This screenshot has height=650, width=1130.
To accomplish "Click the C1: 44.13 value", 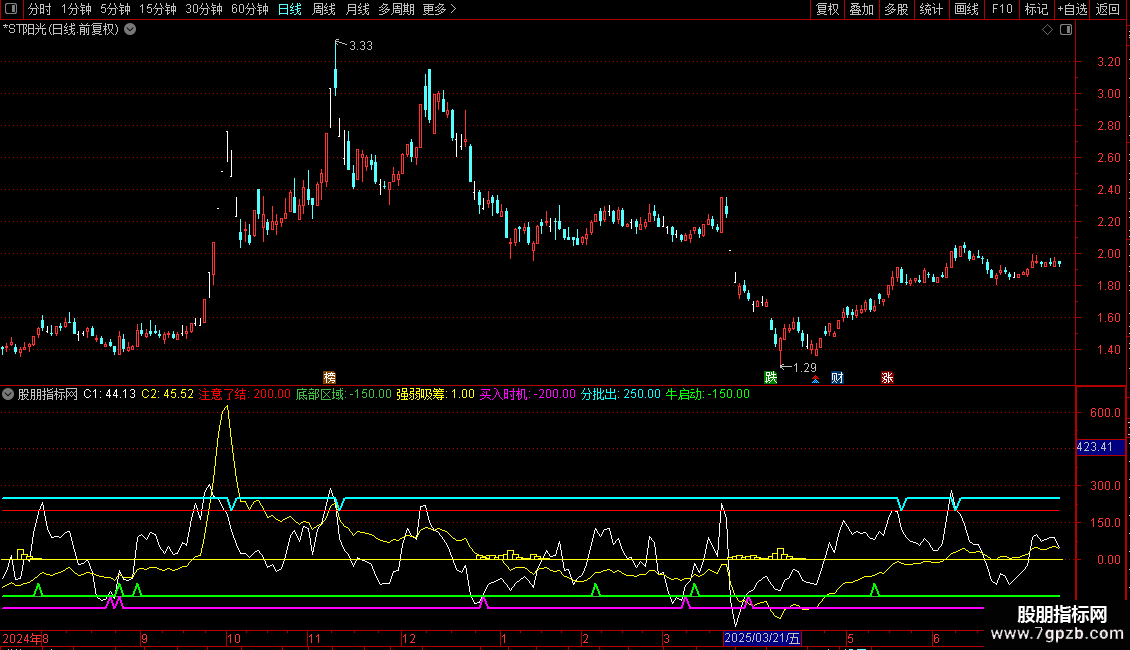I will (x=110, y=394).
